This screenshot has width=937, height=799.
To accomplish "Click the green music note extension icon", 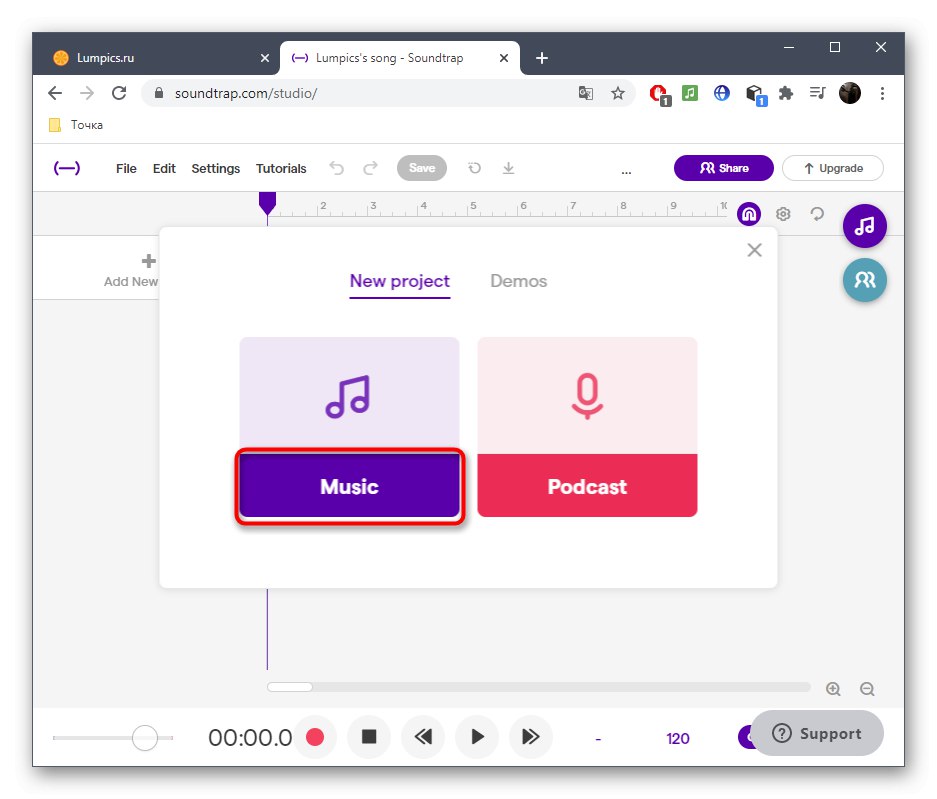I will [690, 93].
